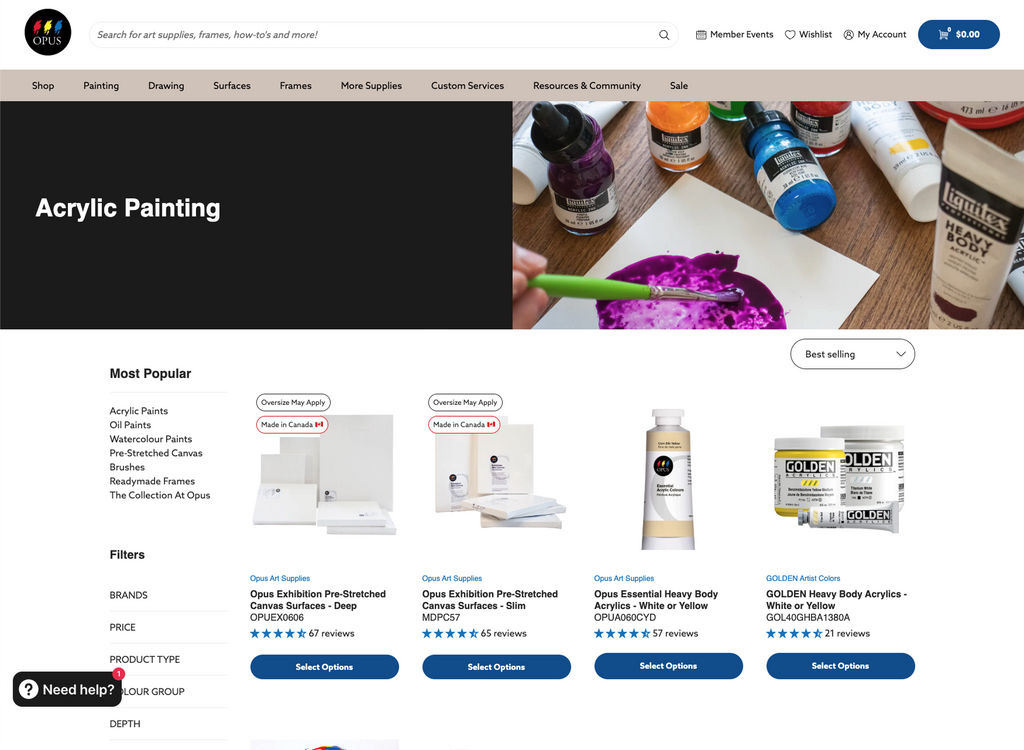Open the Wishlist heart icon

coord(790,35)
